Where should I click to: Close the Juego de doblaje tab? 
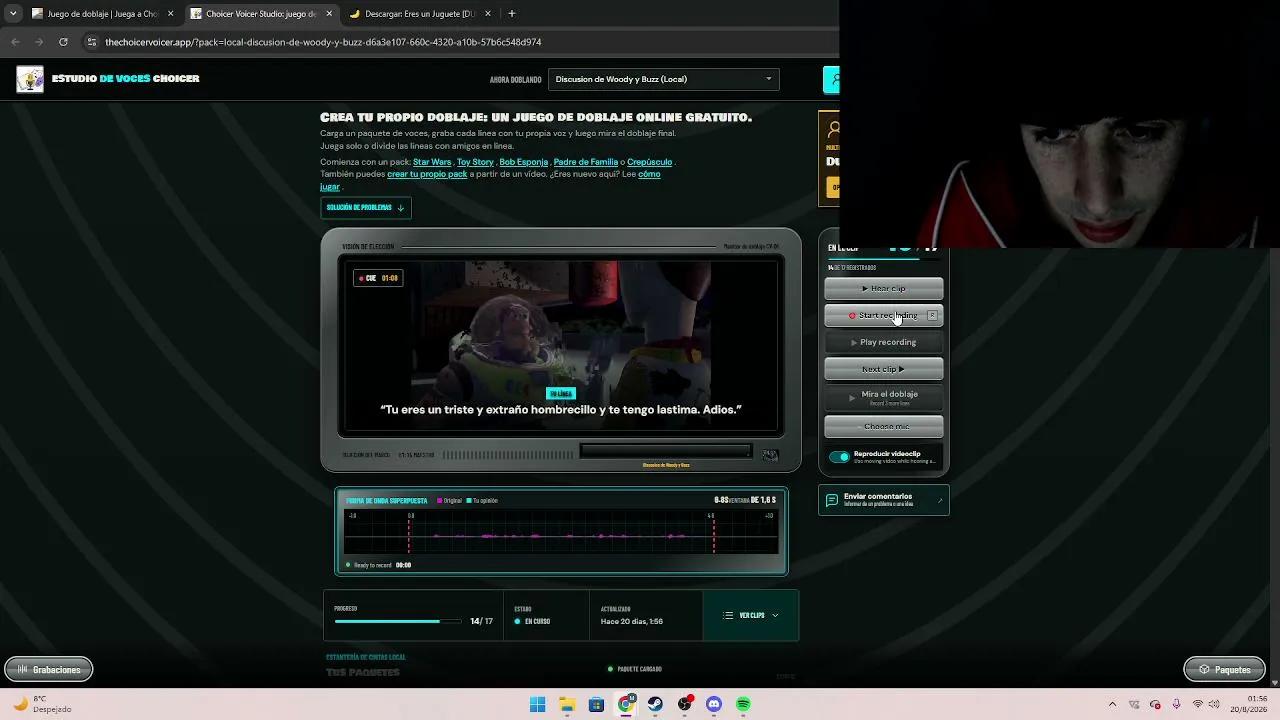tap(170, 14)
